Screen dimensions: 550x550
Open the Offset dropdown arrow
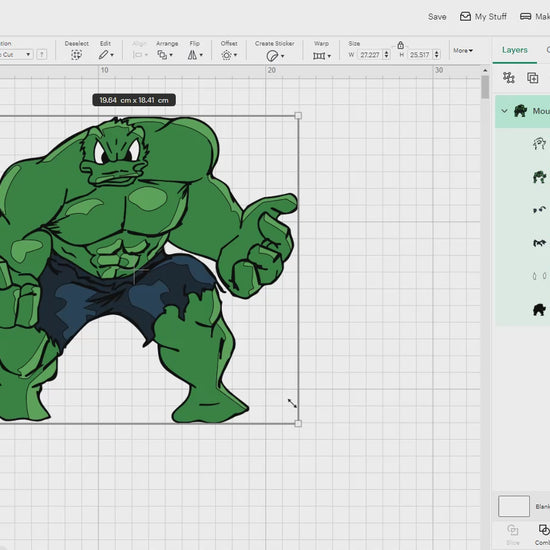click(x=235, y=55)
